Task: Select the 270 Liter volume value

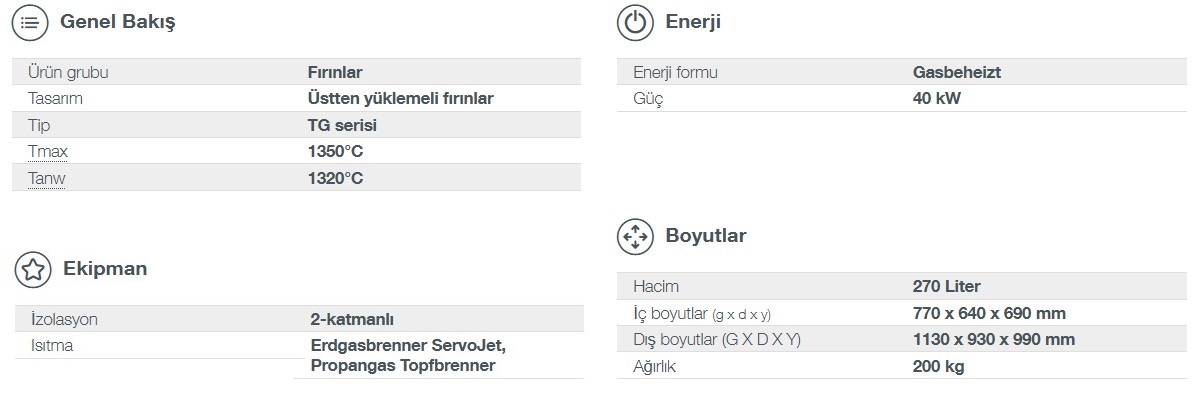Action: click(x=947, y=287)
